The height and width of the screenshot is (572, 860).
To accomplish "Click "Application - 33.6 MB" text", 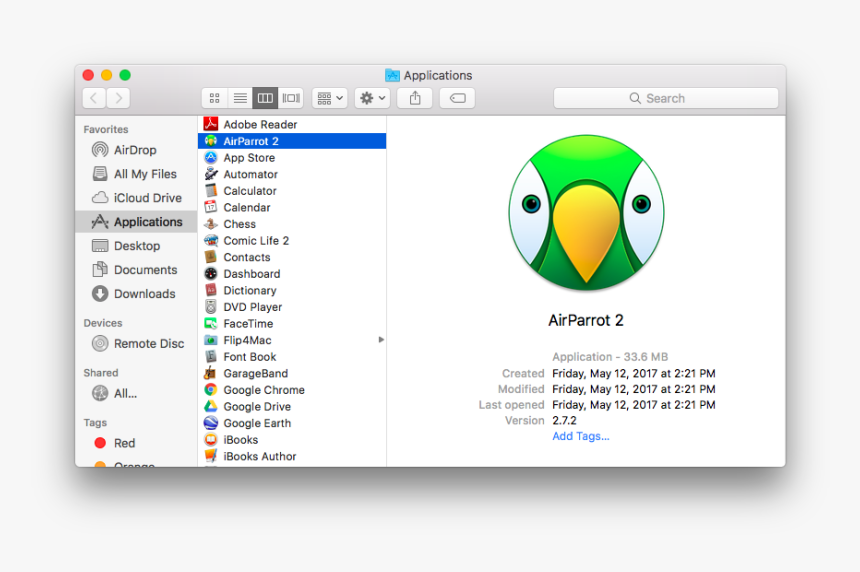I will click(x=610, y=357).
